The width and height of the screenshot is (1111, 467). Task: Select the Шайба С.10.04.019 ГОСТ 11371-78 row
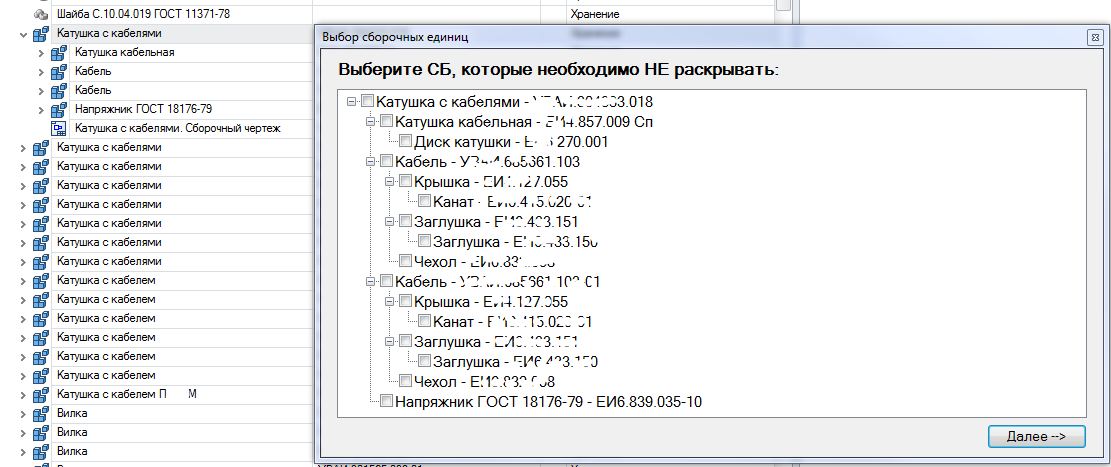point(143,14)
